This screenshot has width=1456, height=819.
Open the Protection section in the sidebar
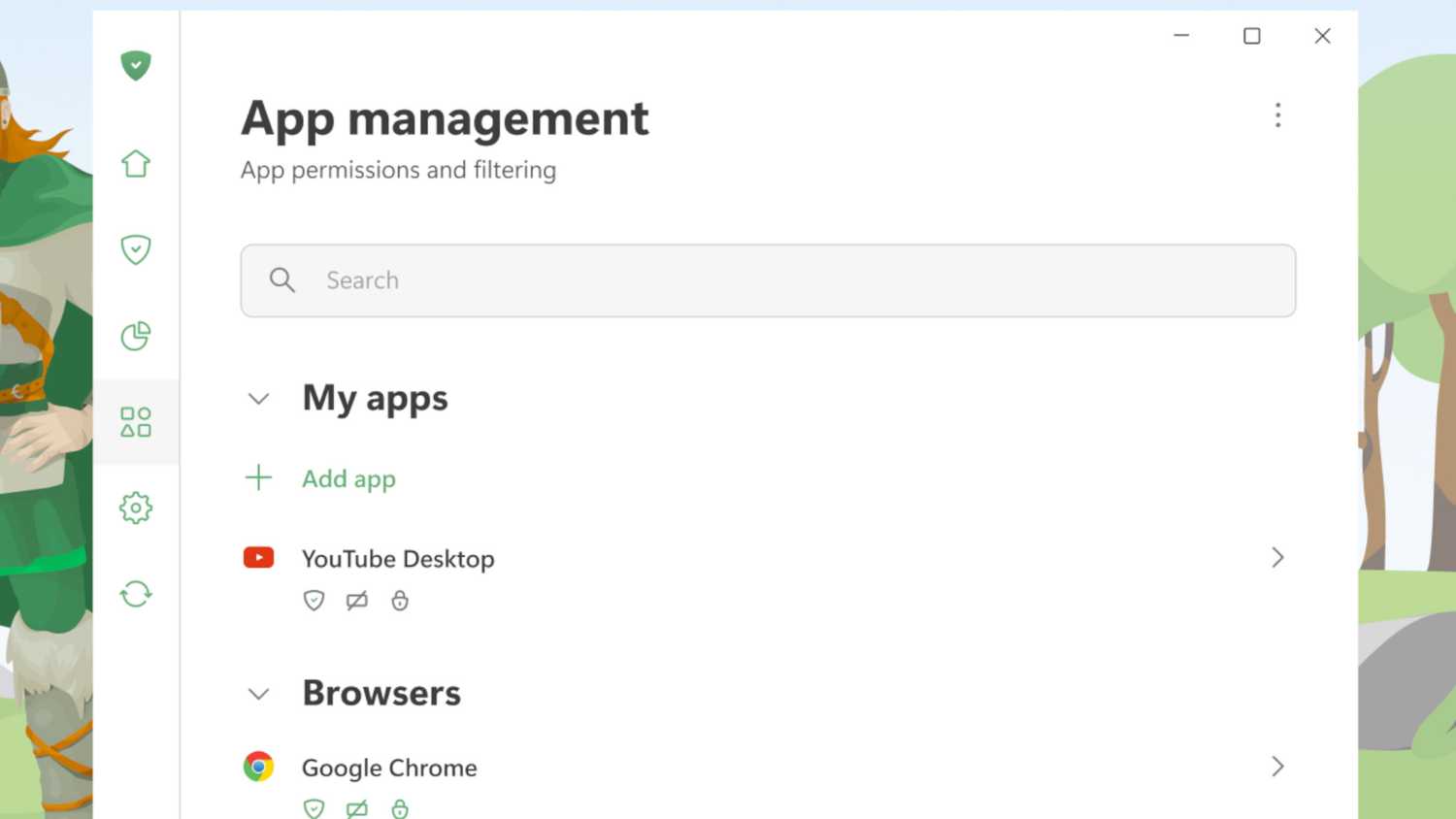[136, 249]
